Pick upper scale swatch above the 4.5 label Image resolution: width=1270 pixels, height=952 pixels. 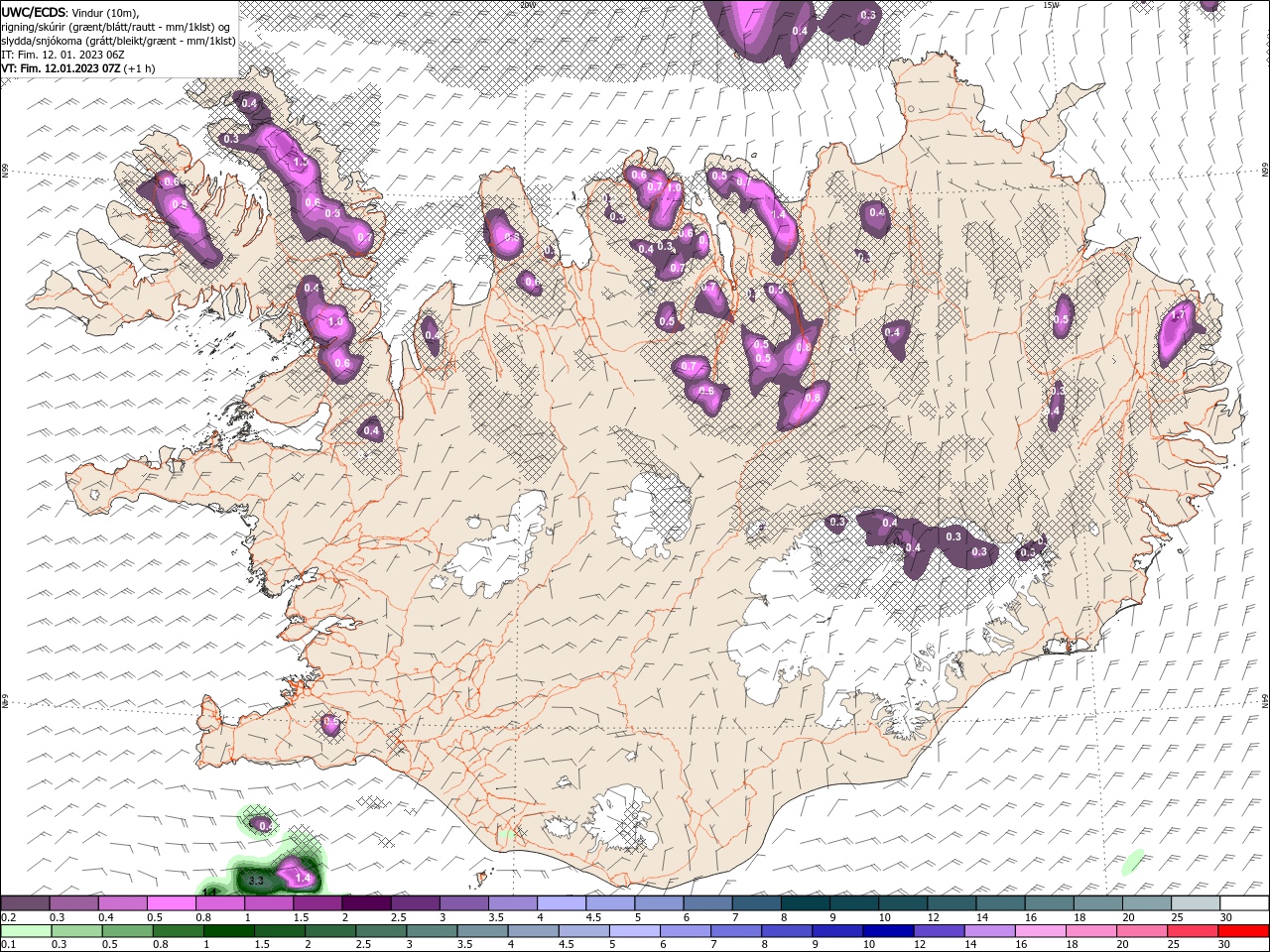[x=610, y=903]
